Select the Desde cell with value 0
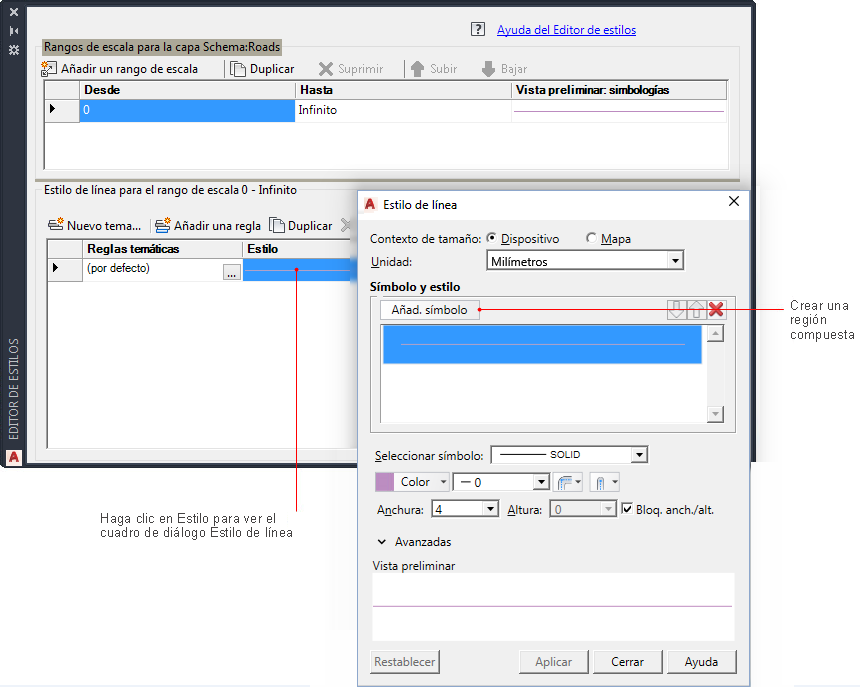Screen dimensions: 860x687 pos(187,110)
